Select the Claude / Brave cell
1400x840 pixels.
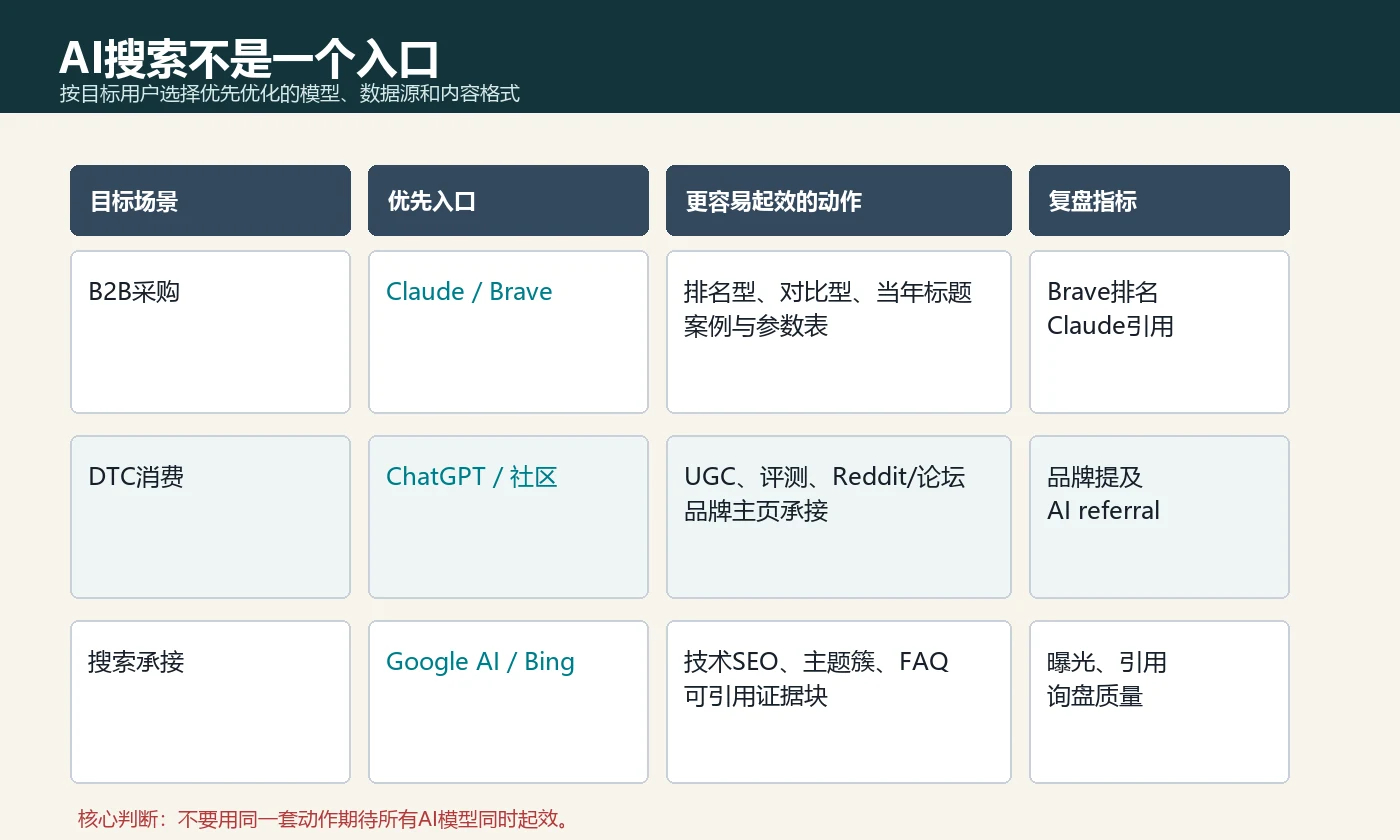(x=508, y=332)
